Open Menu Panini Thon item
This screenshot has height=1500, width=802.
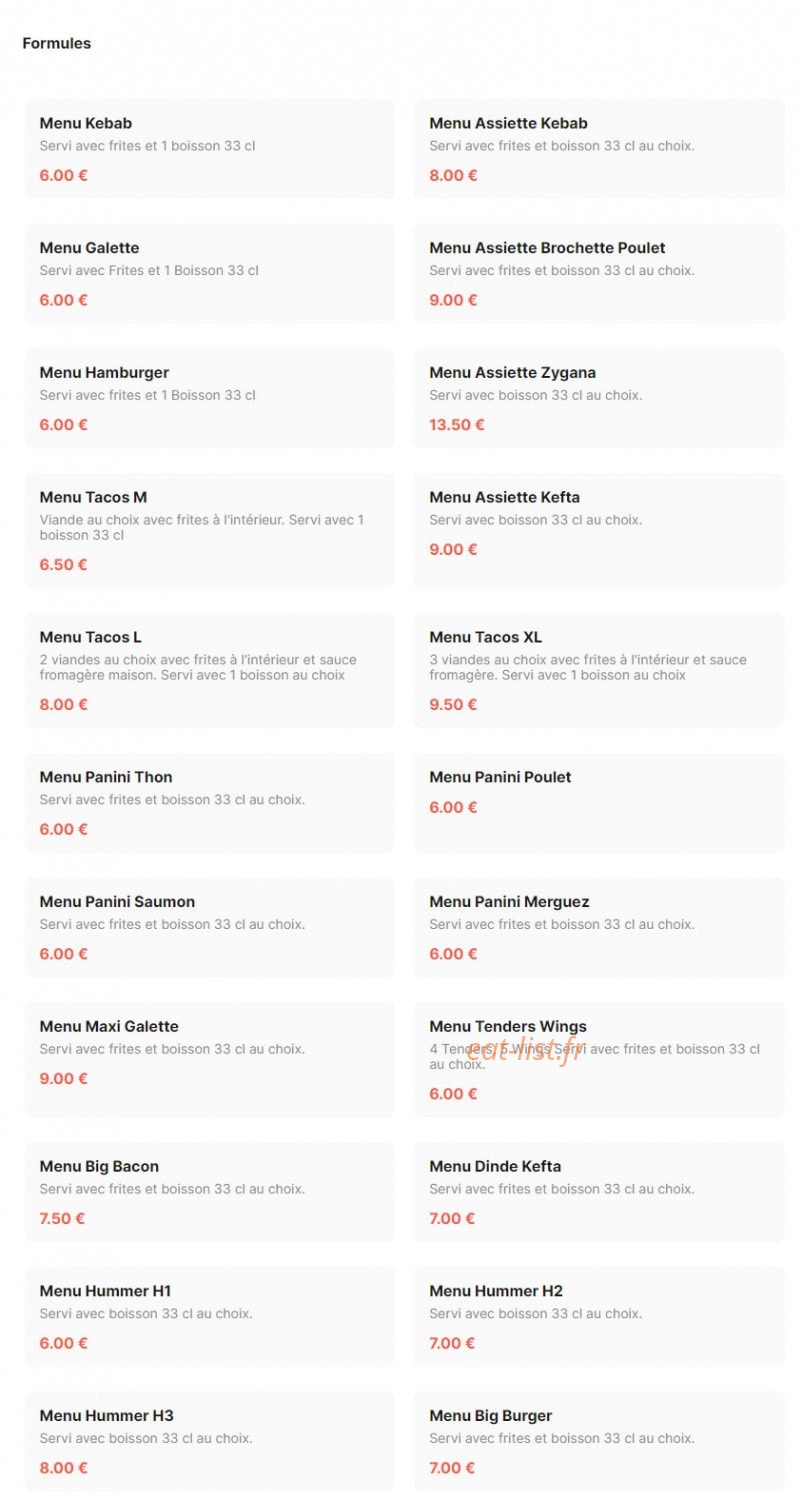tap(209, 802)
